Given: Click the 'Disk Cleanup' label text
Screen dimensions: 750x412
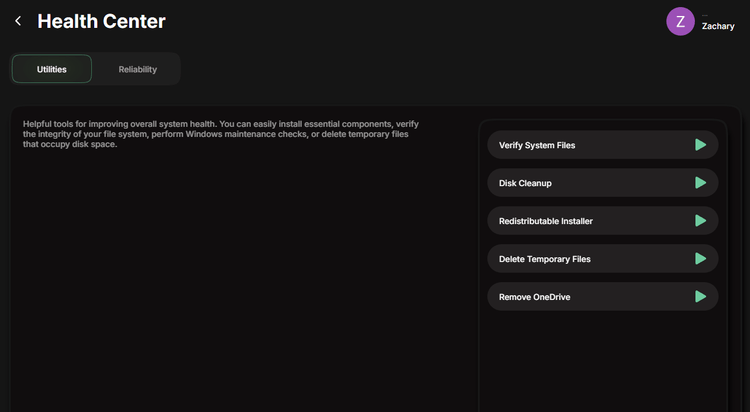Looking at the screenshot, I should (x=525, y=183).
